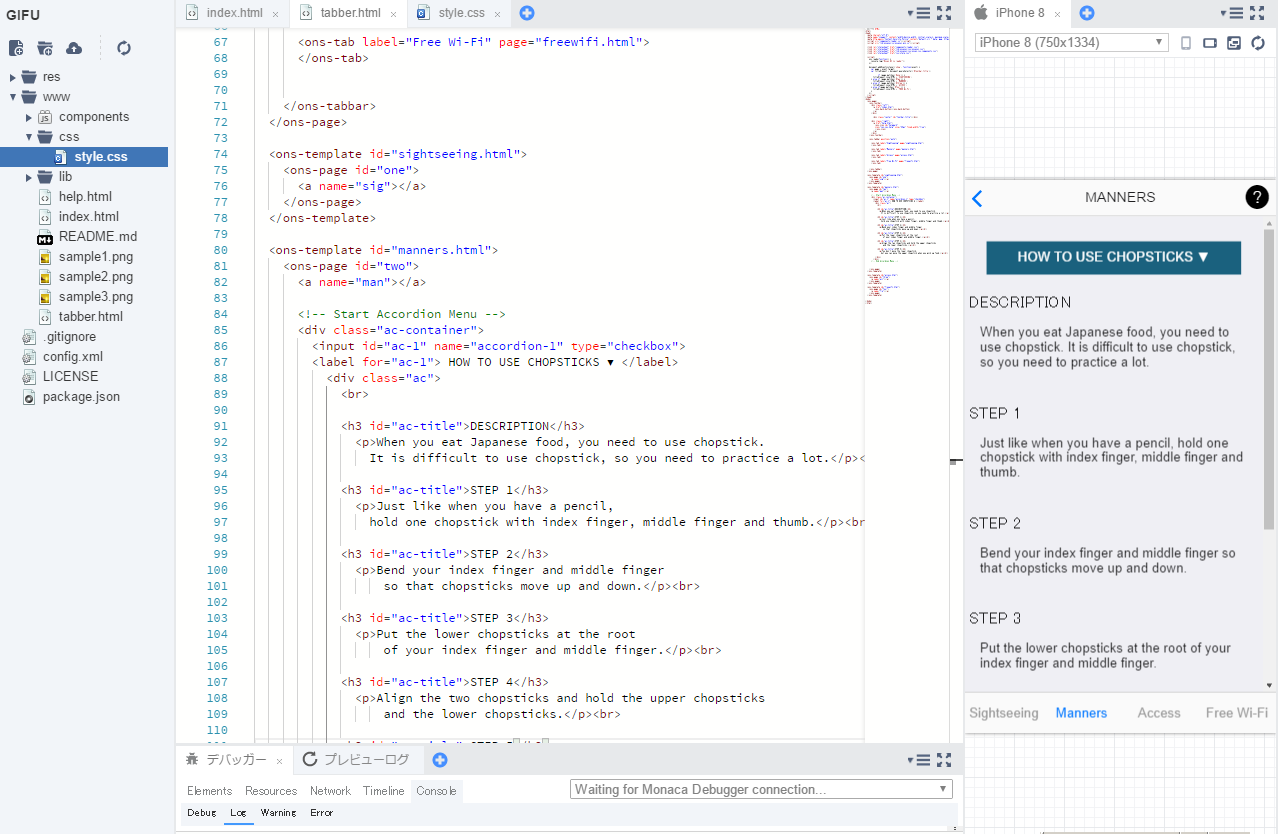This screenshot has height=834, width=1278.
Task: Open the editor pane menu list icon
Action: (x=920, y=13)
